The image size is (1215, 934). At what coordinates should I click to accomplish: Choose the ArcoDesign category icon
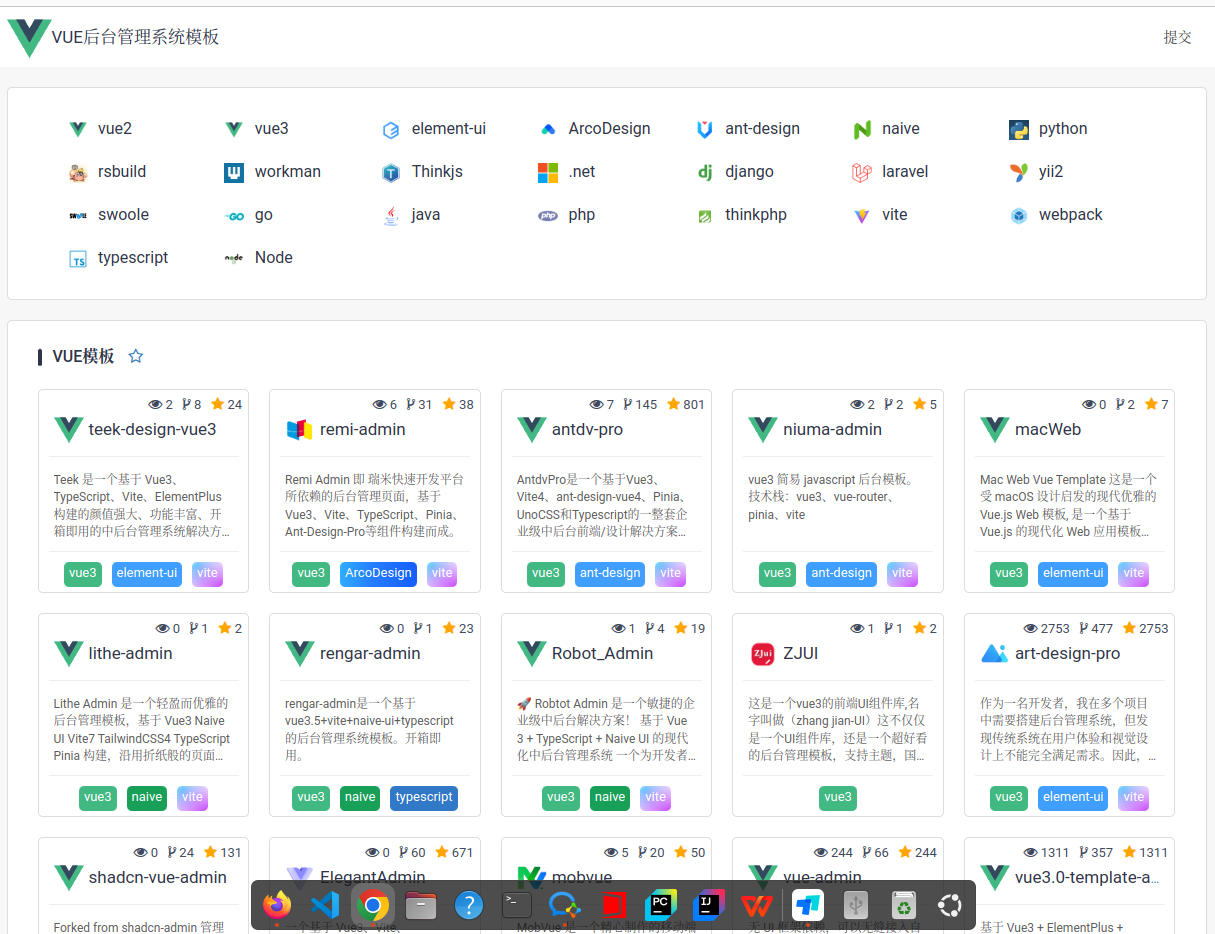(548, 129)
